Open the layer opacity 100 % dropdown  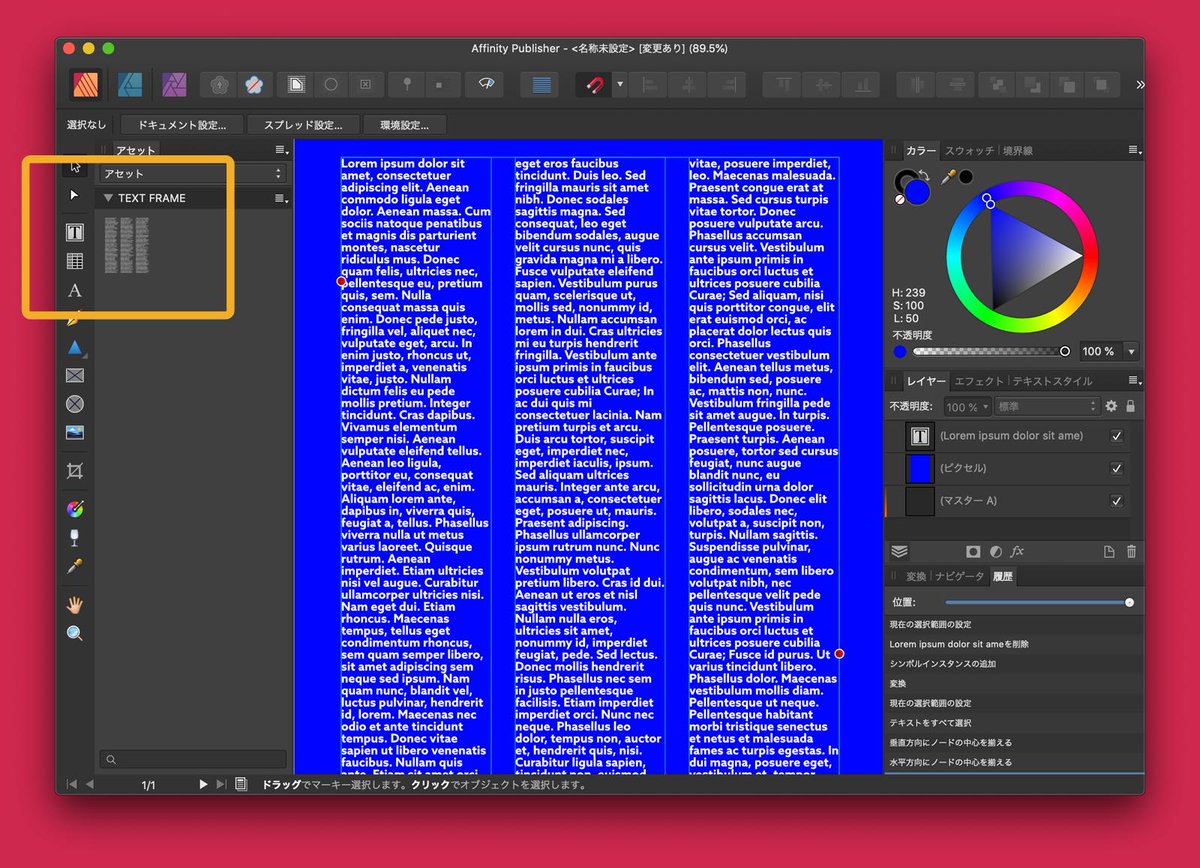click(x=967, y=407)
